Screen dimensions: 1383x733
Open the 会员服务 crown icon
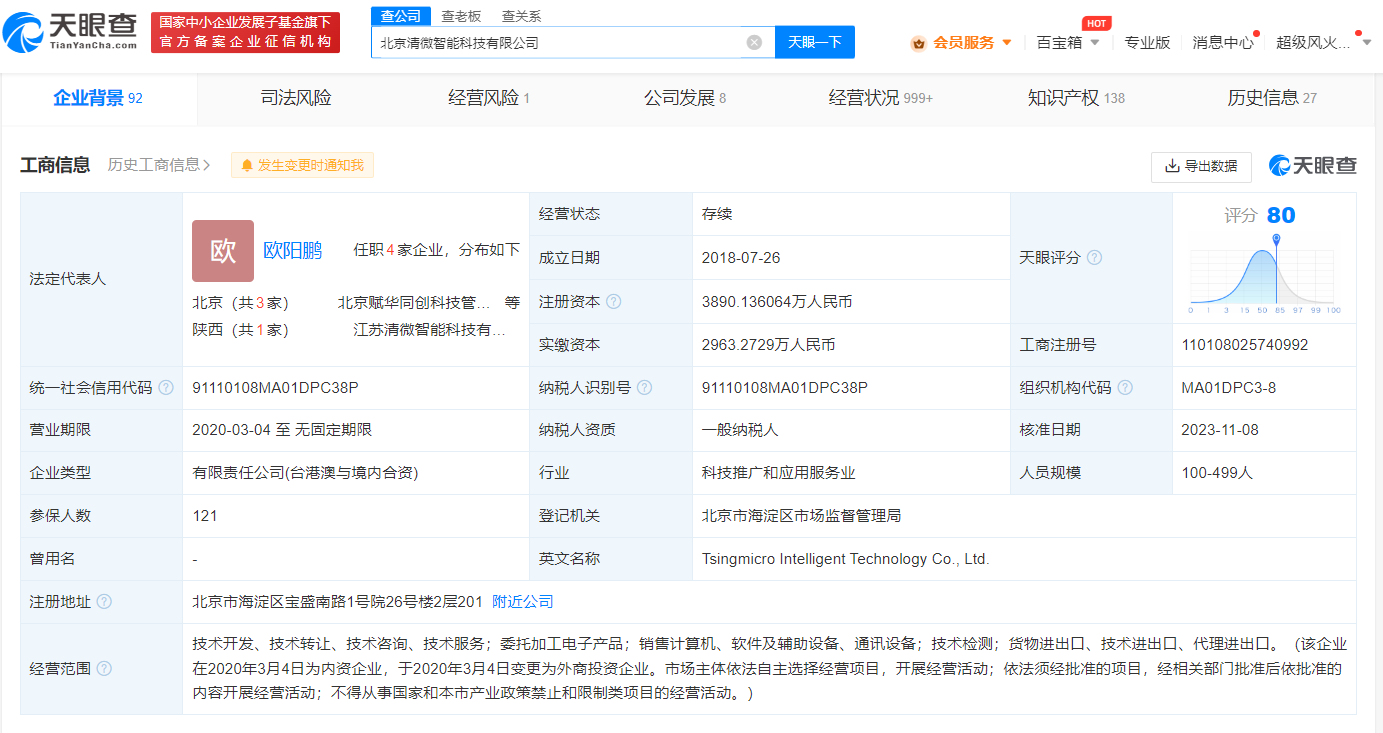[918, 43]
